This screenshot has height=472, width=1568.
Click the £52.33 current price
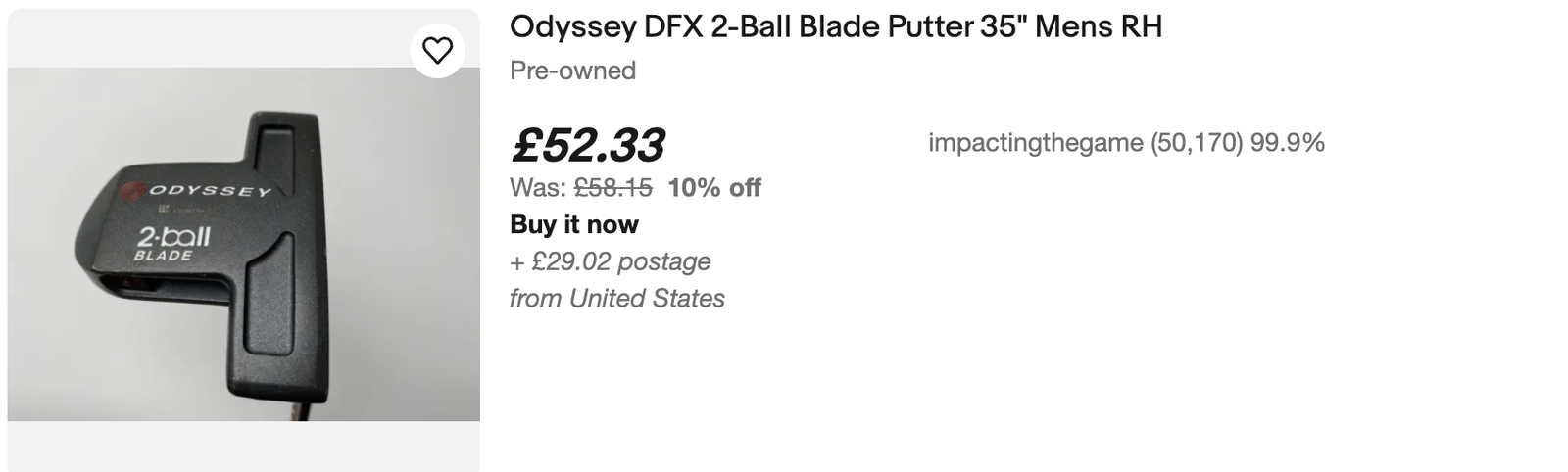[x=587, y=145]
